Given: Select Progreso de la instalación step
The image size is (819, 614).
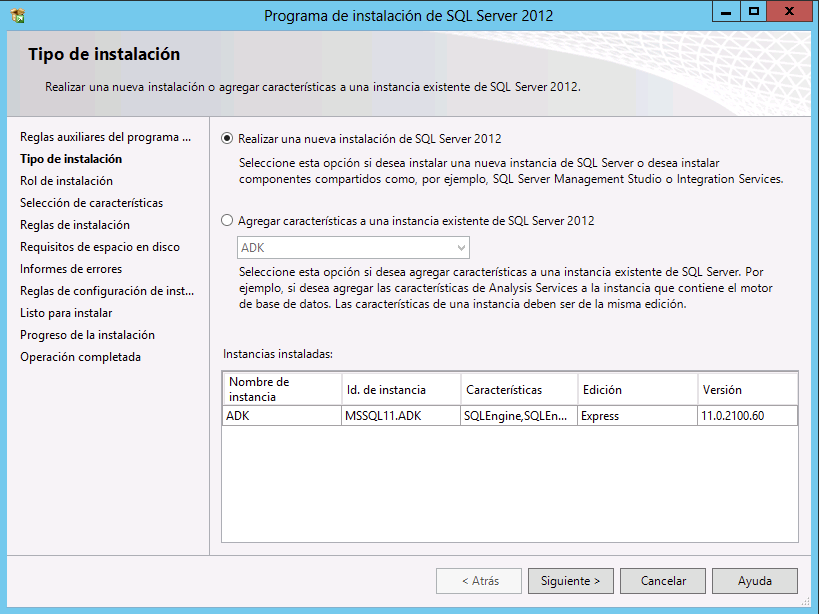Looking at the screenshot, I should tap(87, 335).
